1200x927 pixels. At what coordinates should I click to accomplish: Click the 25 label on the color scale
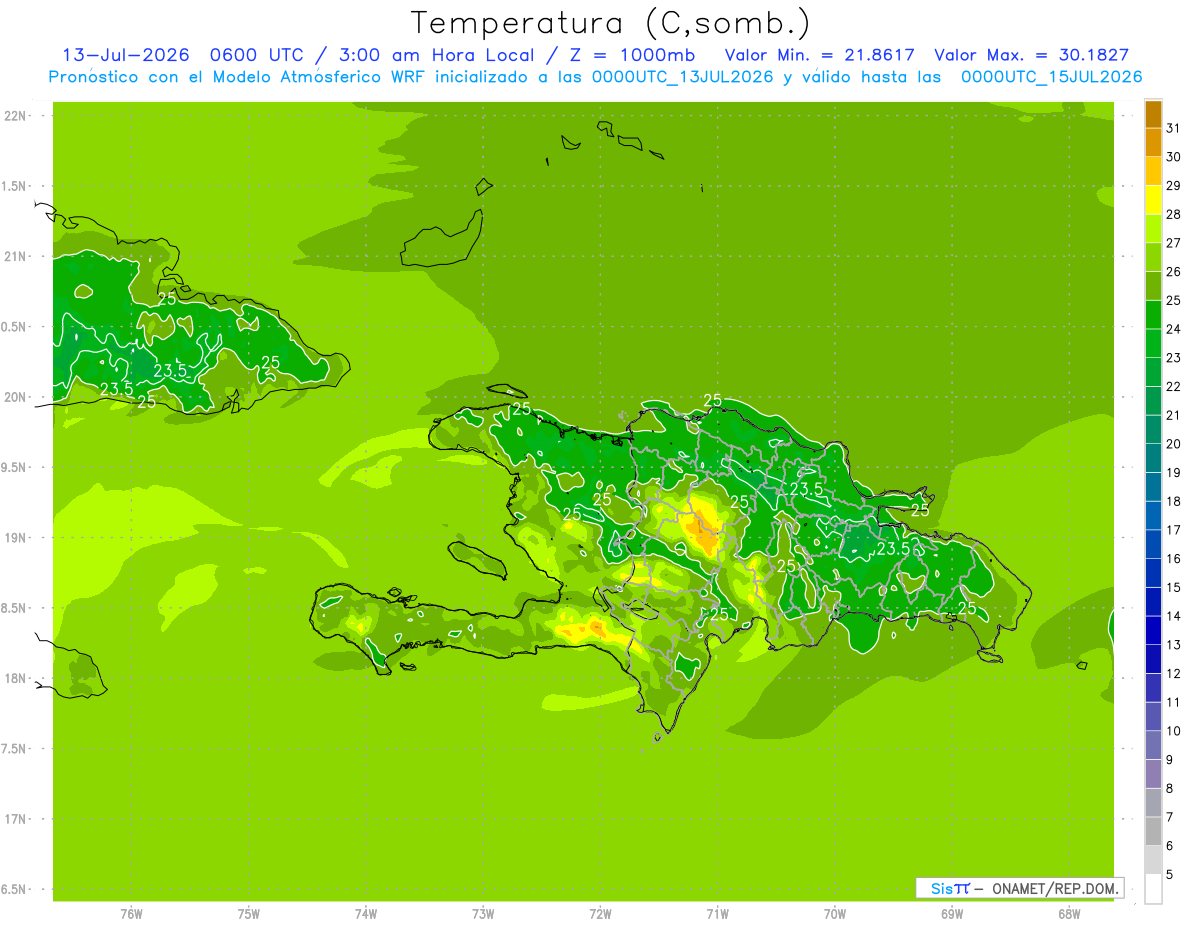tap(1173, 301)
